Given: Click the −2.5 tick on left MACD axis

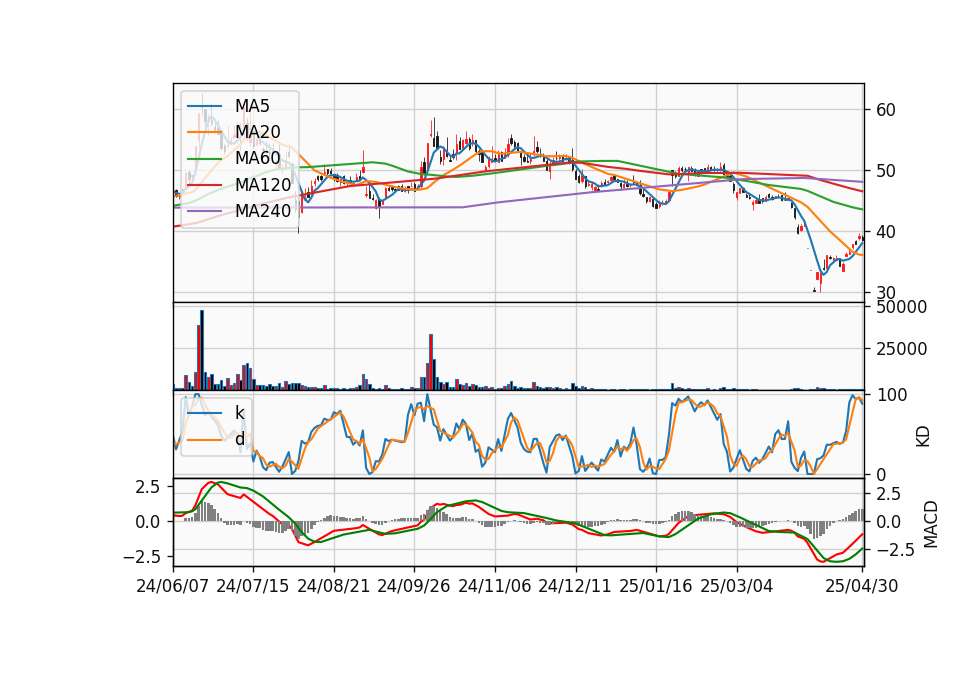Looking at the screenshot, I should click(141, 557).
